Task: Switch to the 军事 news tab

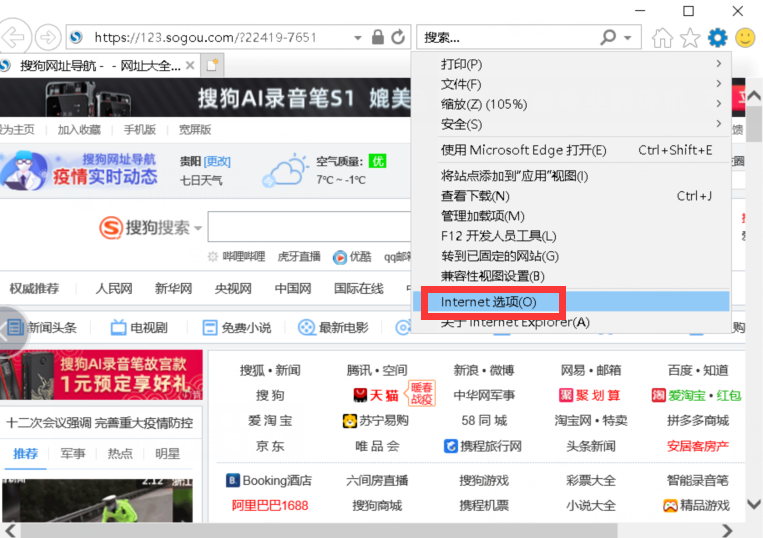Action: [x=73, y=454]
